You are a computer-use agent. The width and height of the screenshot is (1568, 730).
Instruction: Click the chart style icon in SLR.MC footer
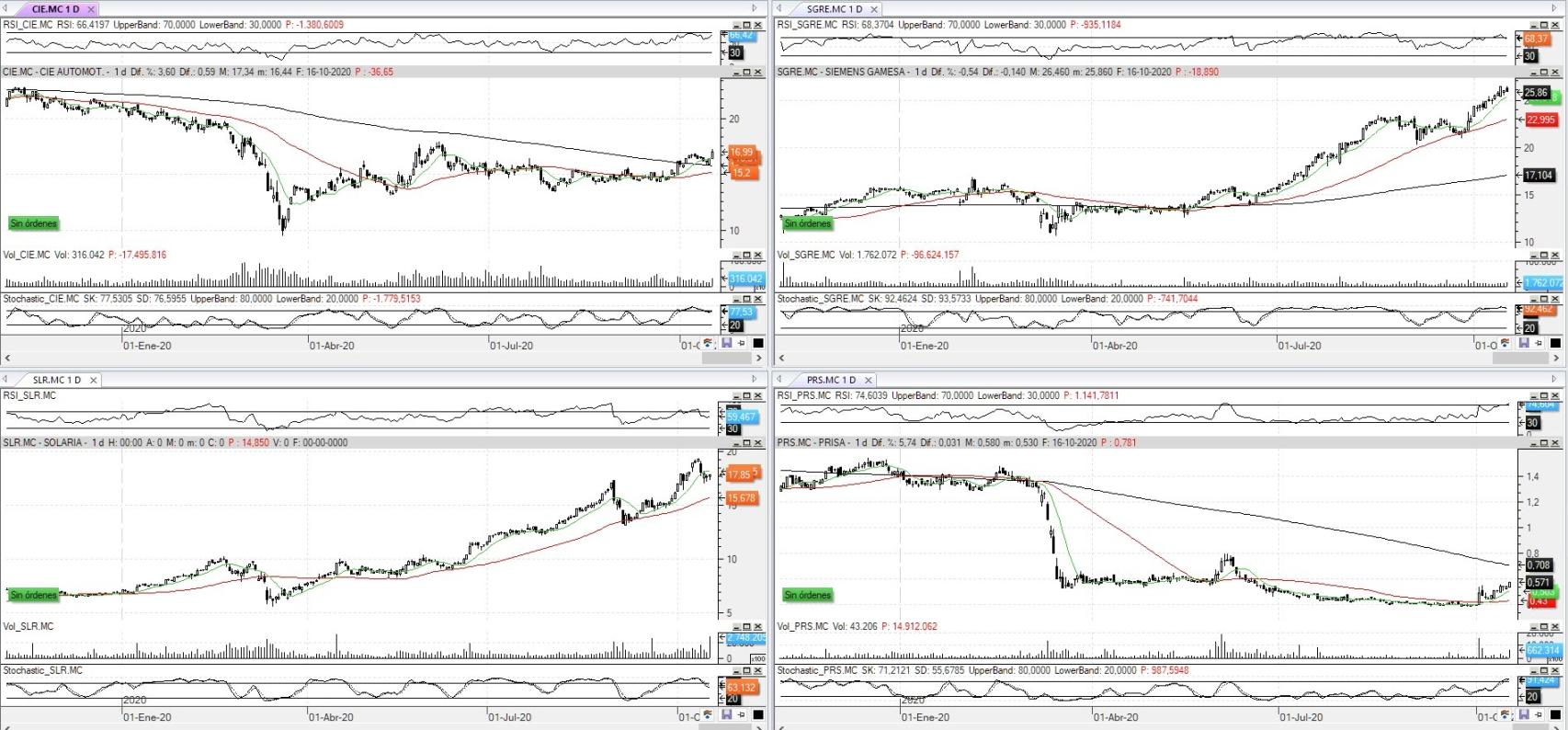click(x=709, y=714)
